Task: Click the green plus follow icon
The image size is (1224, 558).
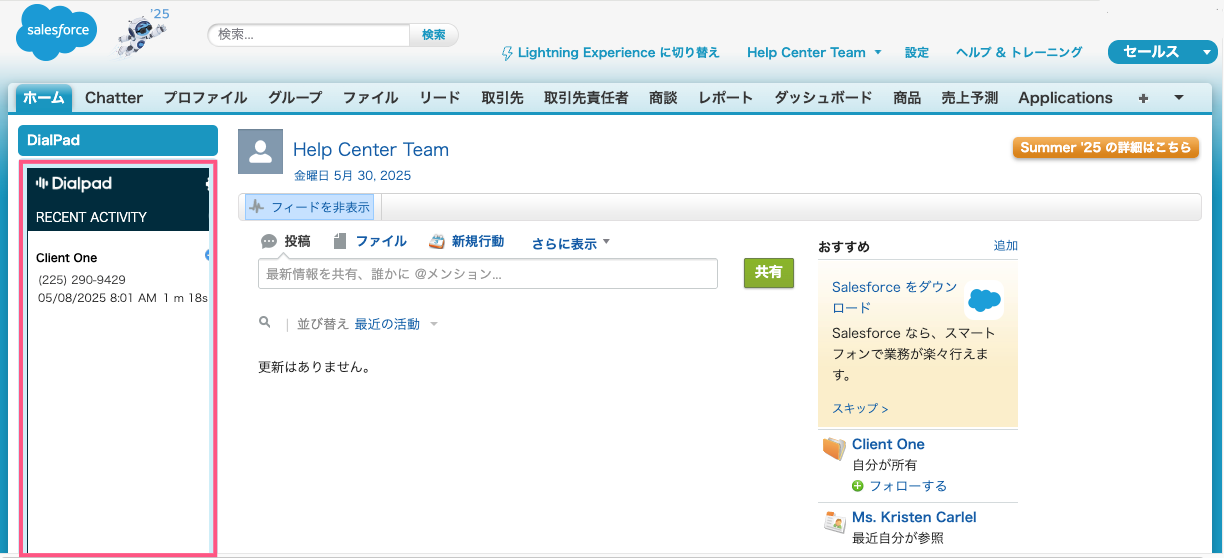Action: (858, 486)
